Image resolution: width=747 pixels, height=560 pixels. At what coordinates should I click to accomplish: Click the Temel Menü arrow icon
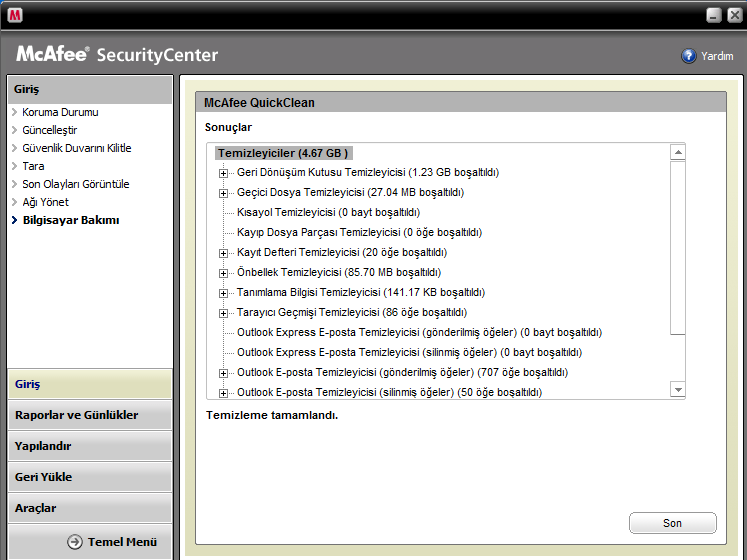75,542
